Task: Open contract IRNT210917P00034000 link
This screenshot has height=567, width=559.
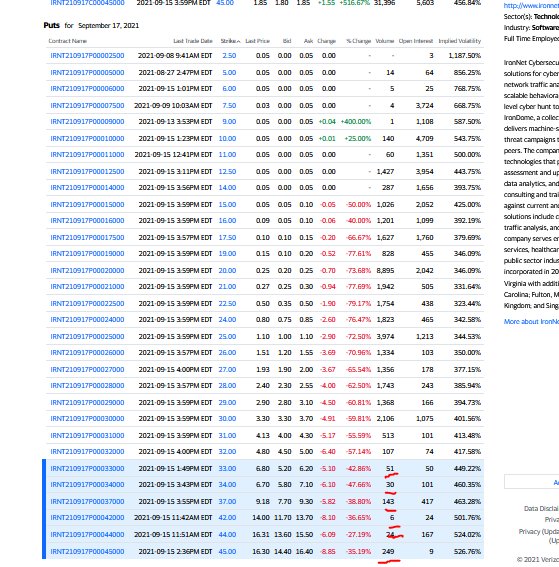Action: click(87, 485)
